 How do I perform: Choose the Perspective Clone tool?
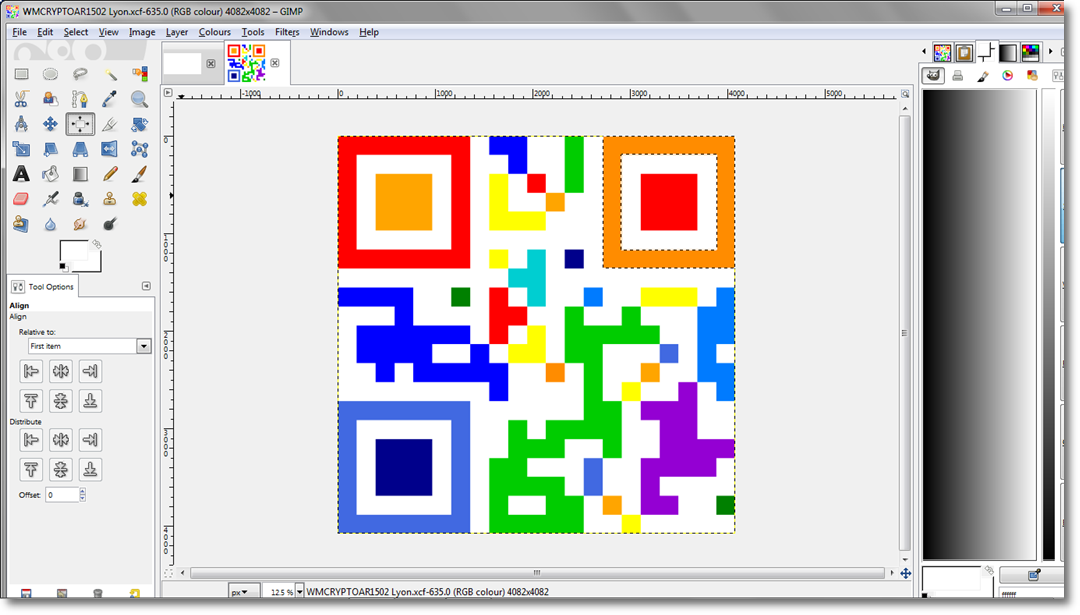click(x=21, y=224)
